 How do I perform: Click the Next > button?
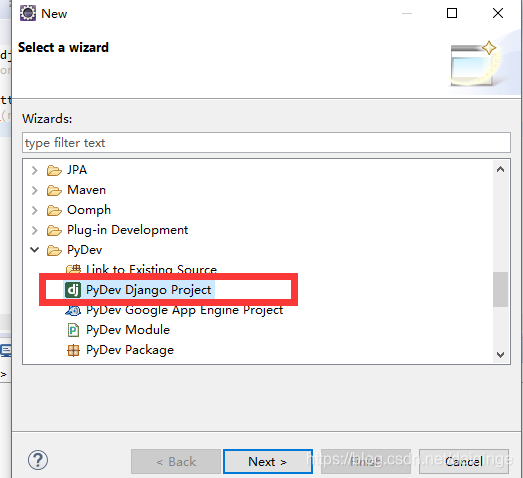[x=268, y=462]
